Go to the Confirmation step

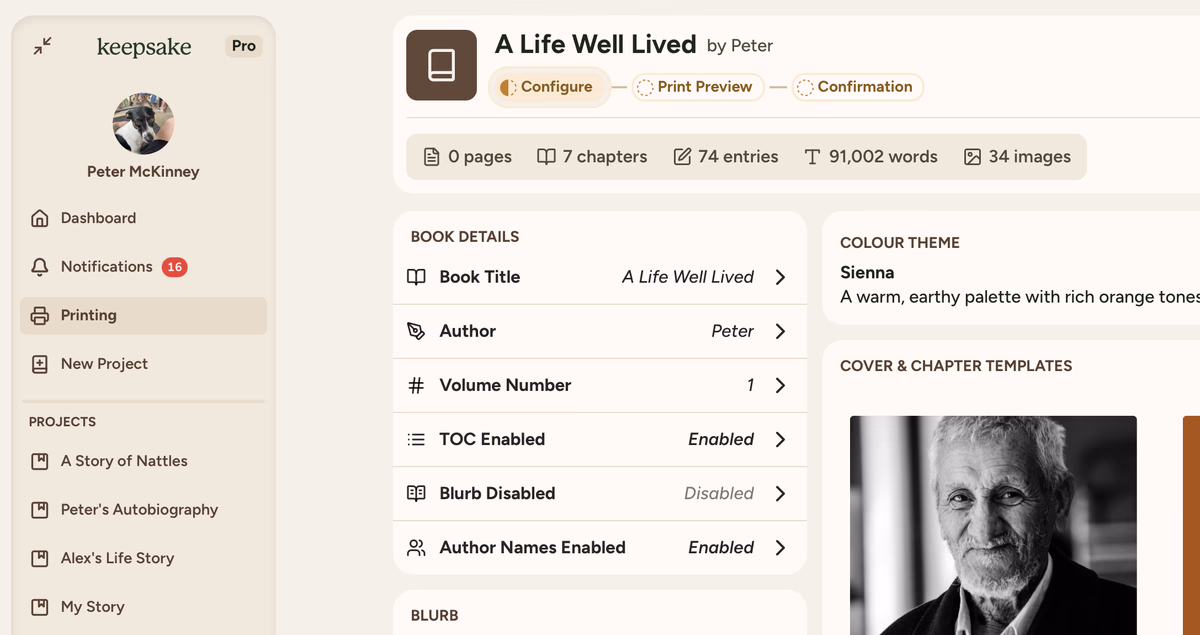click(x=857, y=87)
